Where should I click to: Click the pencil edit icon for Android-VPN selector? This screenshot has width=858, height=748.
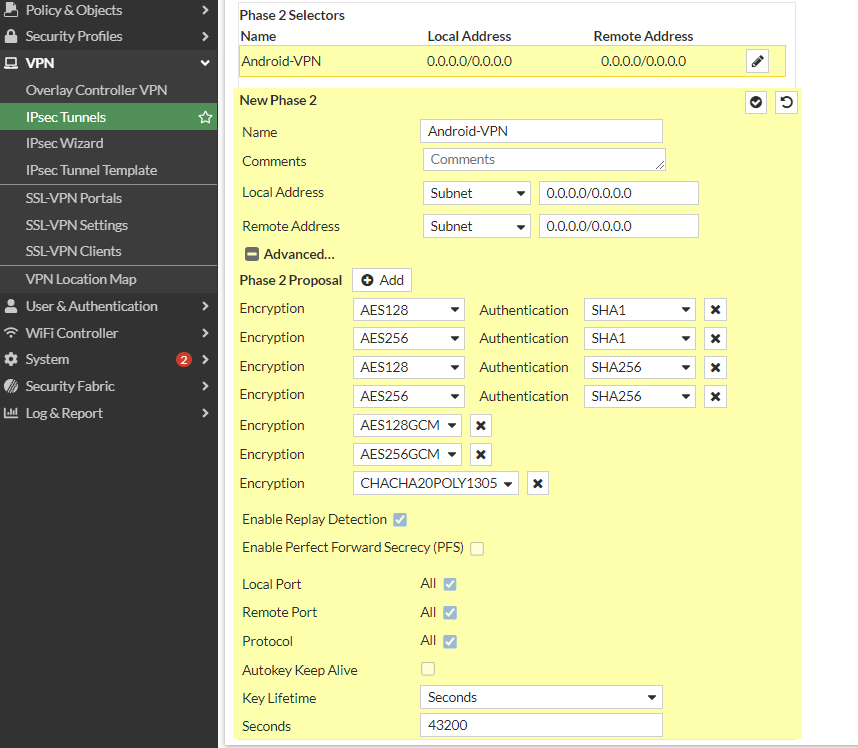pyautogui.click(x=757, y=62)
